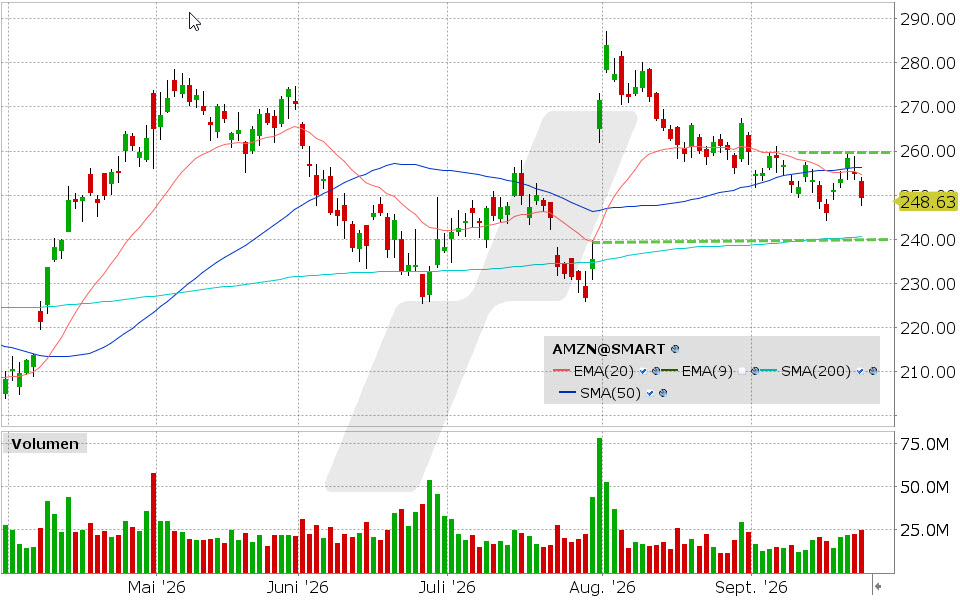Screen dimensions: 960x600
Task: Select the tallest green volume bar in August
Action: pyautogui.click(x=599, y=506)
